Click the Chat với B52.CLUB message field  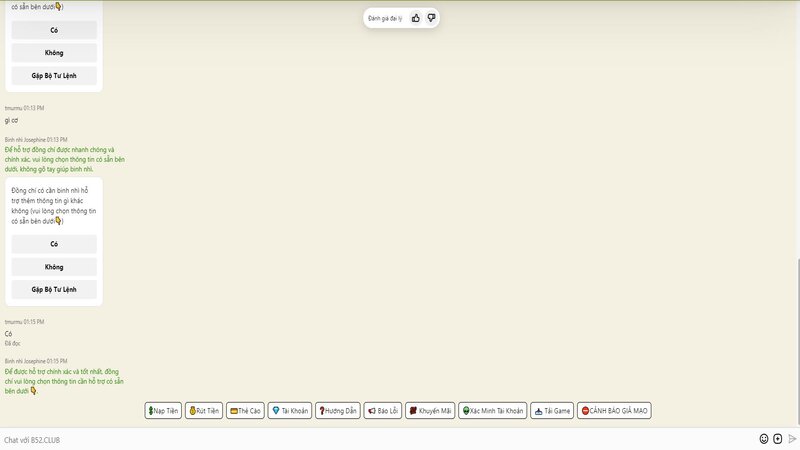point(370,439)
